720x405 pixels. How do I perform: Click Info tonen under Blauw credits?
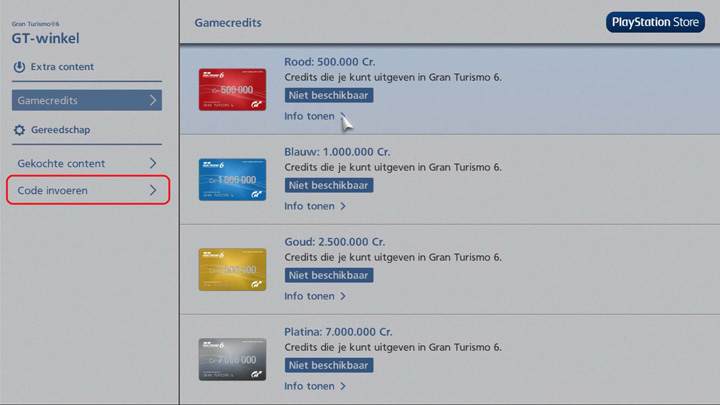point(314,206)
